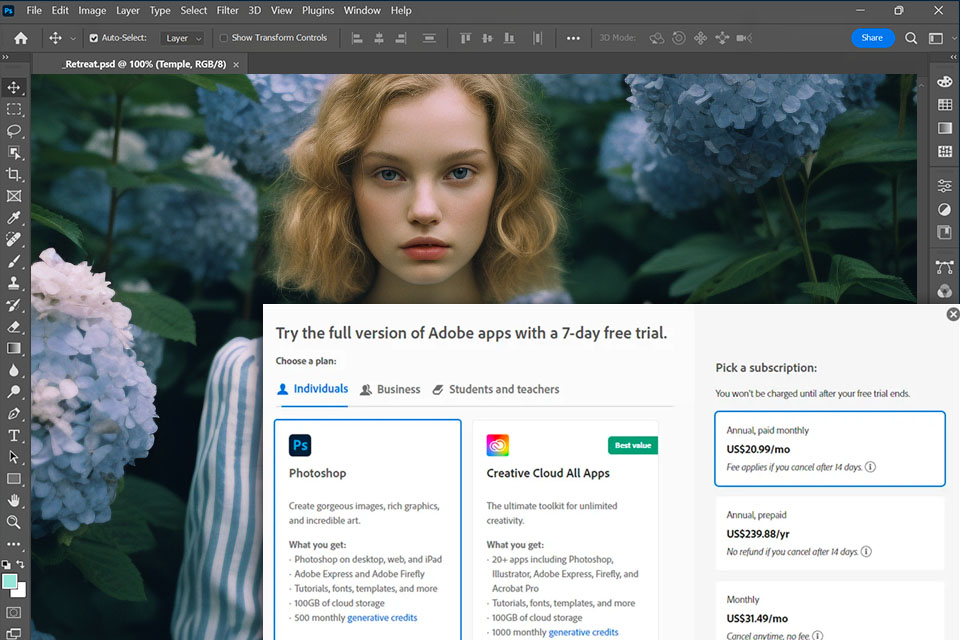Select the Brush tool
Screen dimensions: 960x640
pos(13,262)
